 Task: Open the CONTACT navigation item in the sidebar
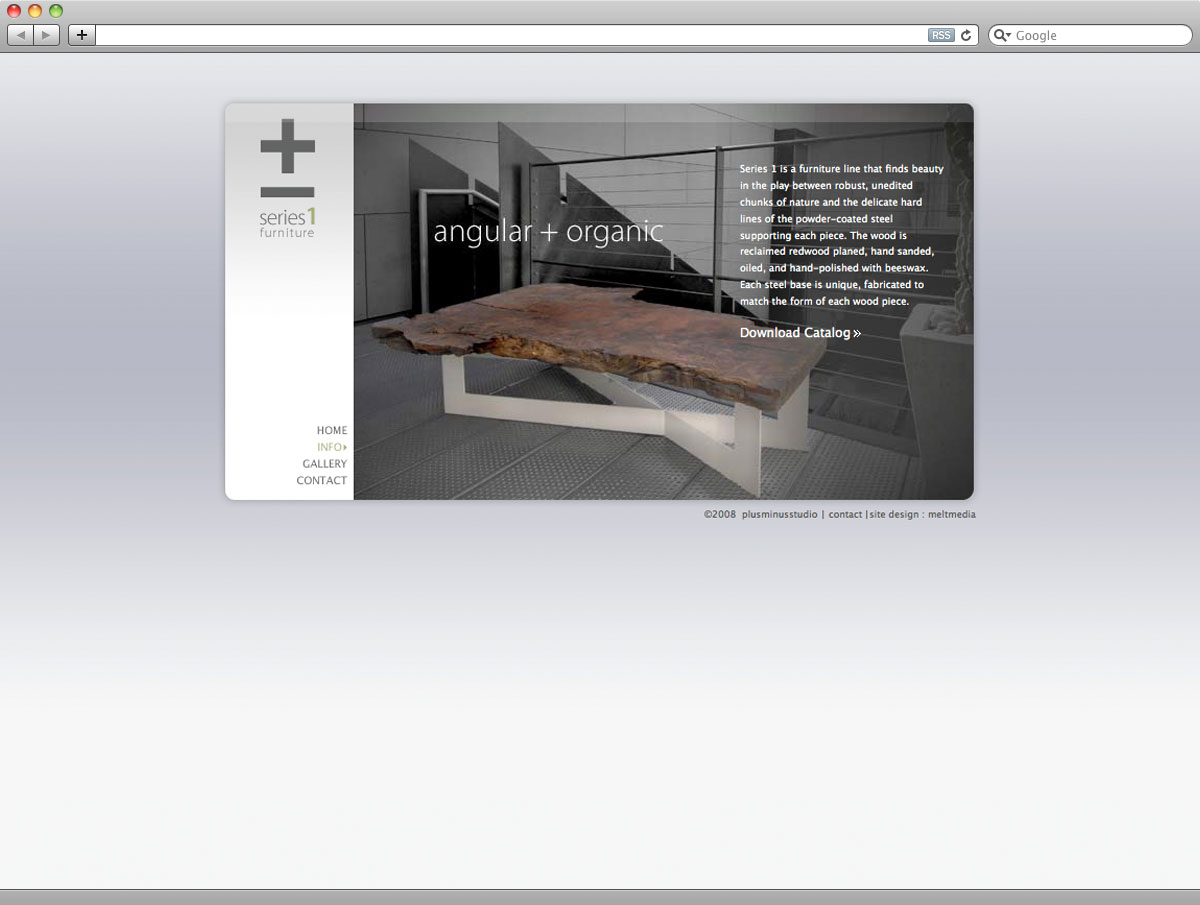click(x=322, y=481)
